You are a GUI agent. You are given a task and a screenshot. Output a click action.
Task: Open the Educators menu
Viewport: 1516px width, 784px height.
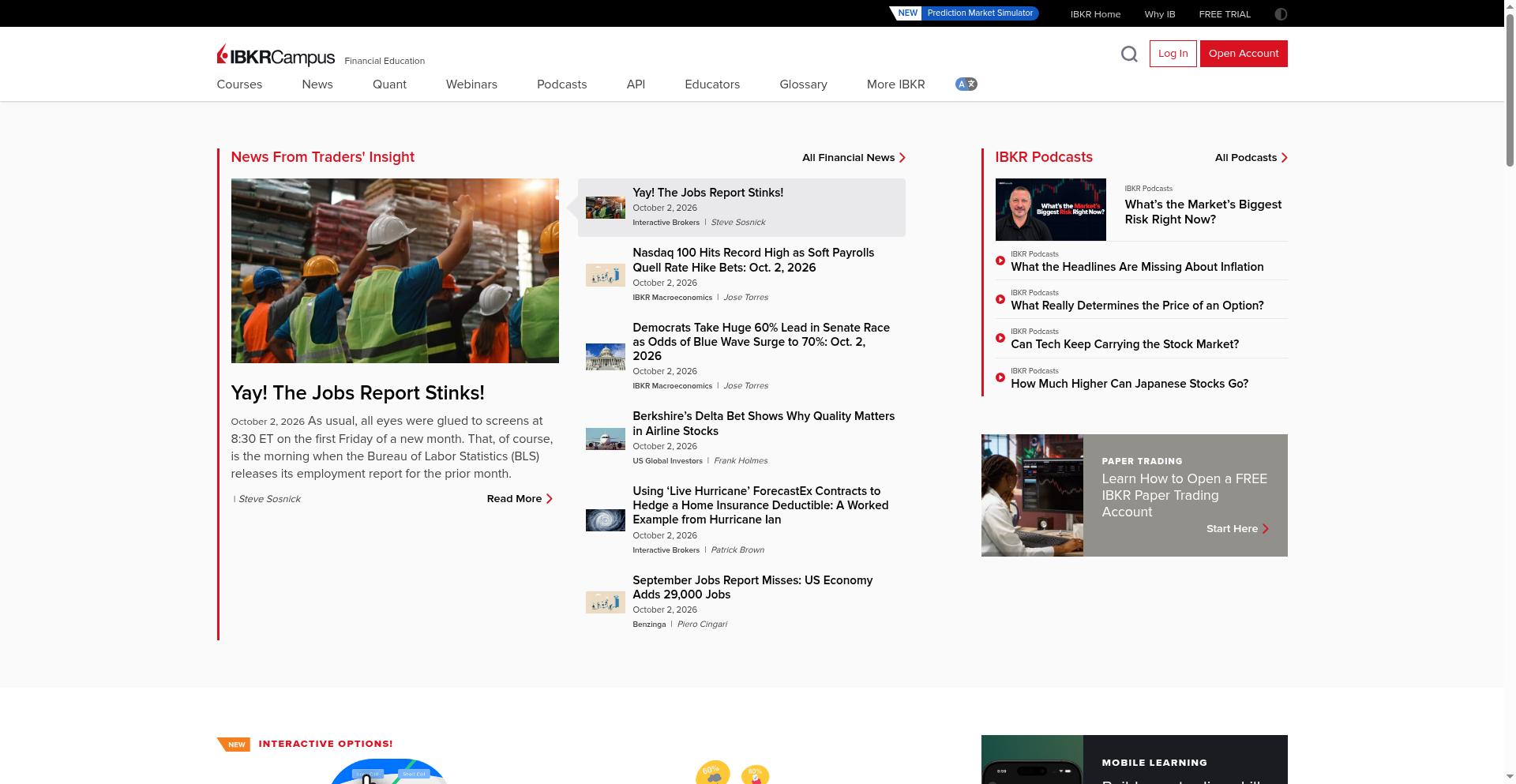pyautogui.click(x=712, y=84)
